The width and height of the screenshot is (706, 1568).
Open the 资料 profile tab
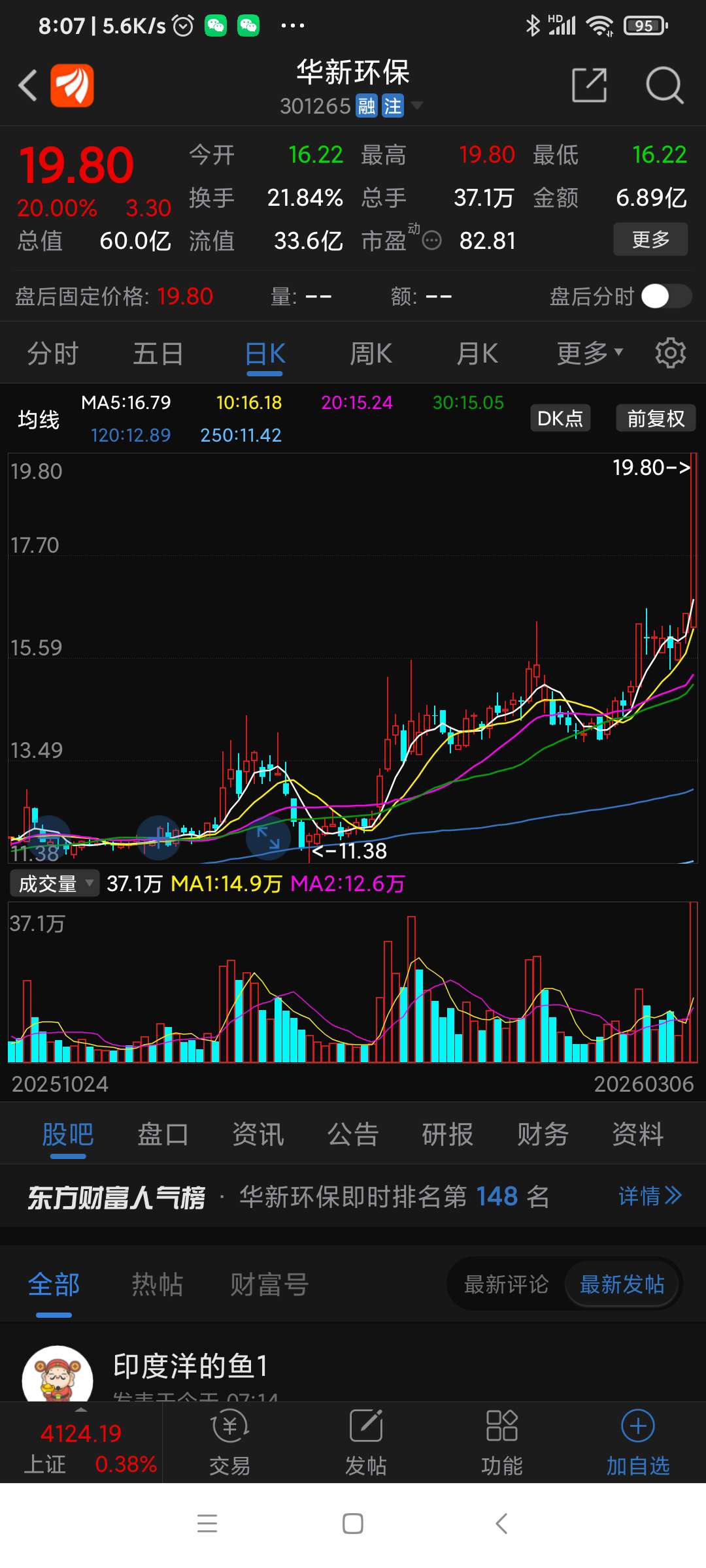[x=638, y=1134]
